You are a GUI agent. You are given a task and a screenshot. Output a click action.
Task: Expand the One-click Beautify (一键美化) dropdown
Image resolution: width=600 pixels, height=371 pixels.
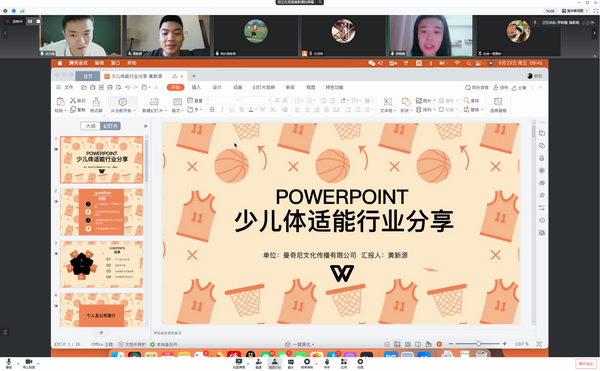[313, 344]
